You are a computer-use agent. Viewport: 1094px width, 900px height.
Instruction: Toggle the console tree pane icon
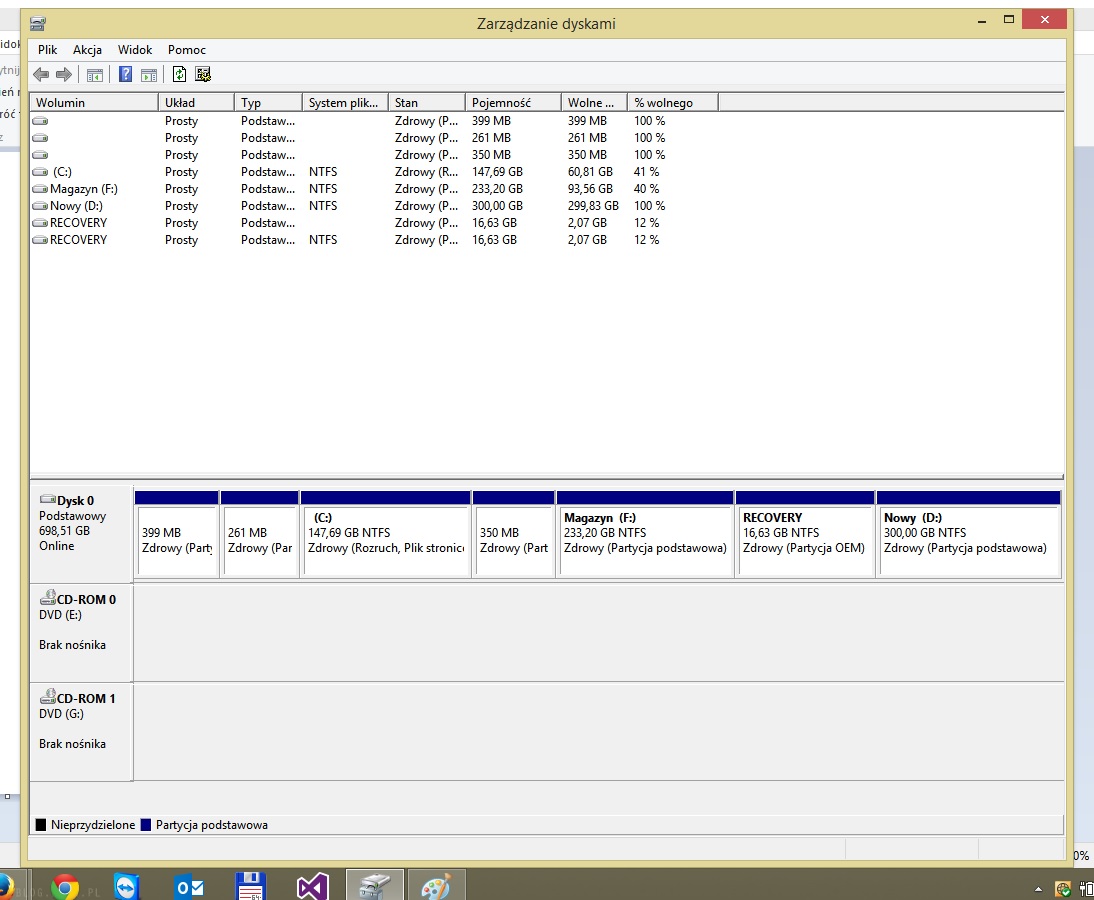coord(95,75)
